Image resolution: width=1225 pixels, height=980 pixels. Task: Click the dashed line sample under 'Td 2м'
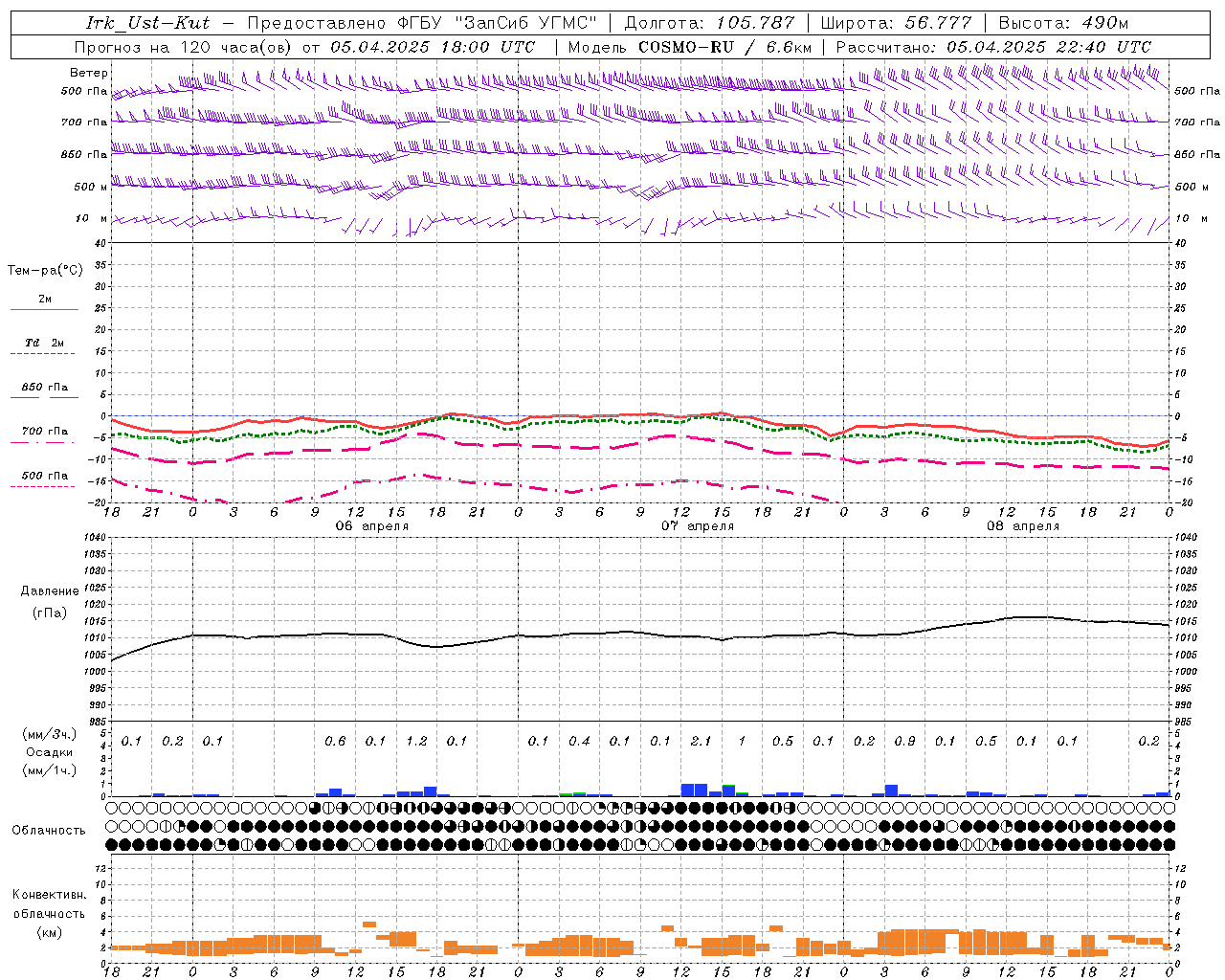pyautogui.click(x=43, y=354)
